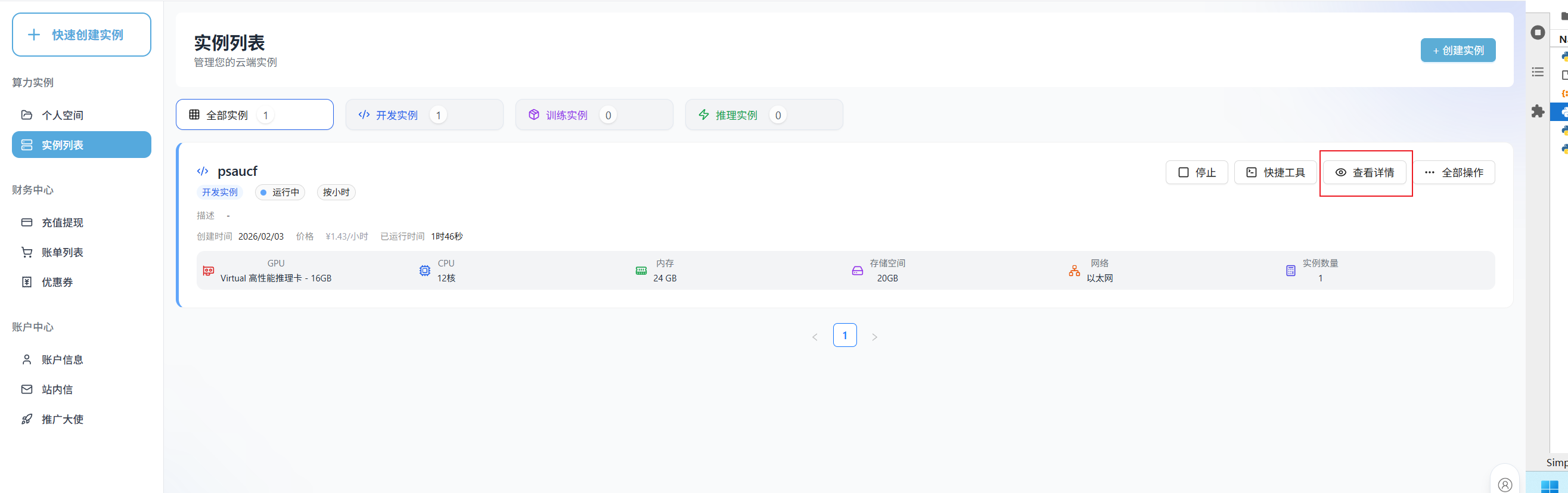Click the '1时46秒' running time
1568x493 pixels.
[447, 236]
